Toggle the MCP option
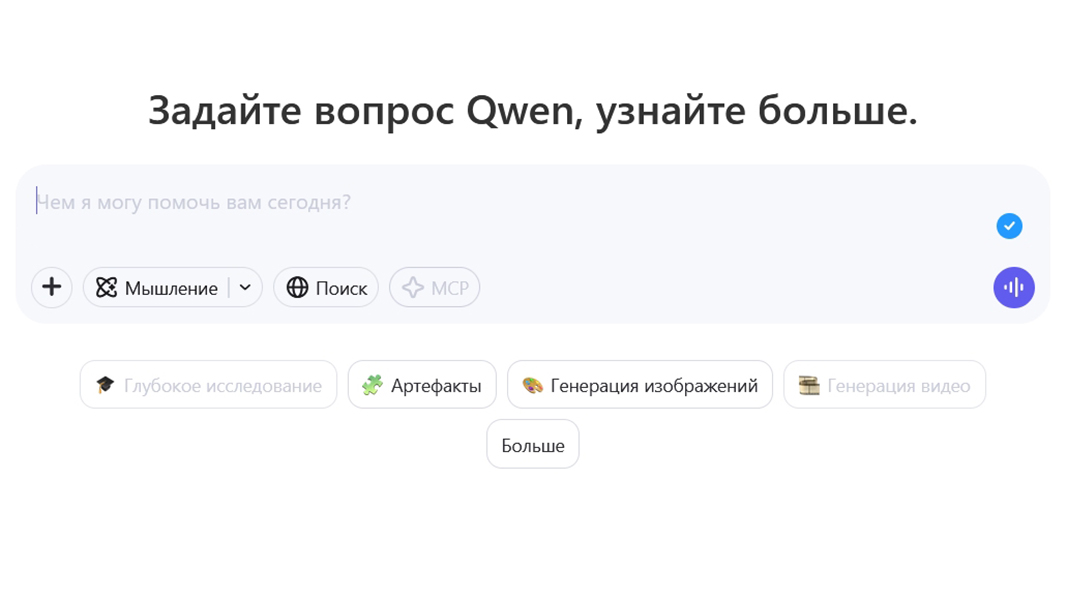The width and height of the screenshot is (1067, 600). point(434,287)
